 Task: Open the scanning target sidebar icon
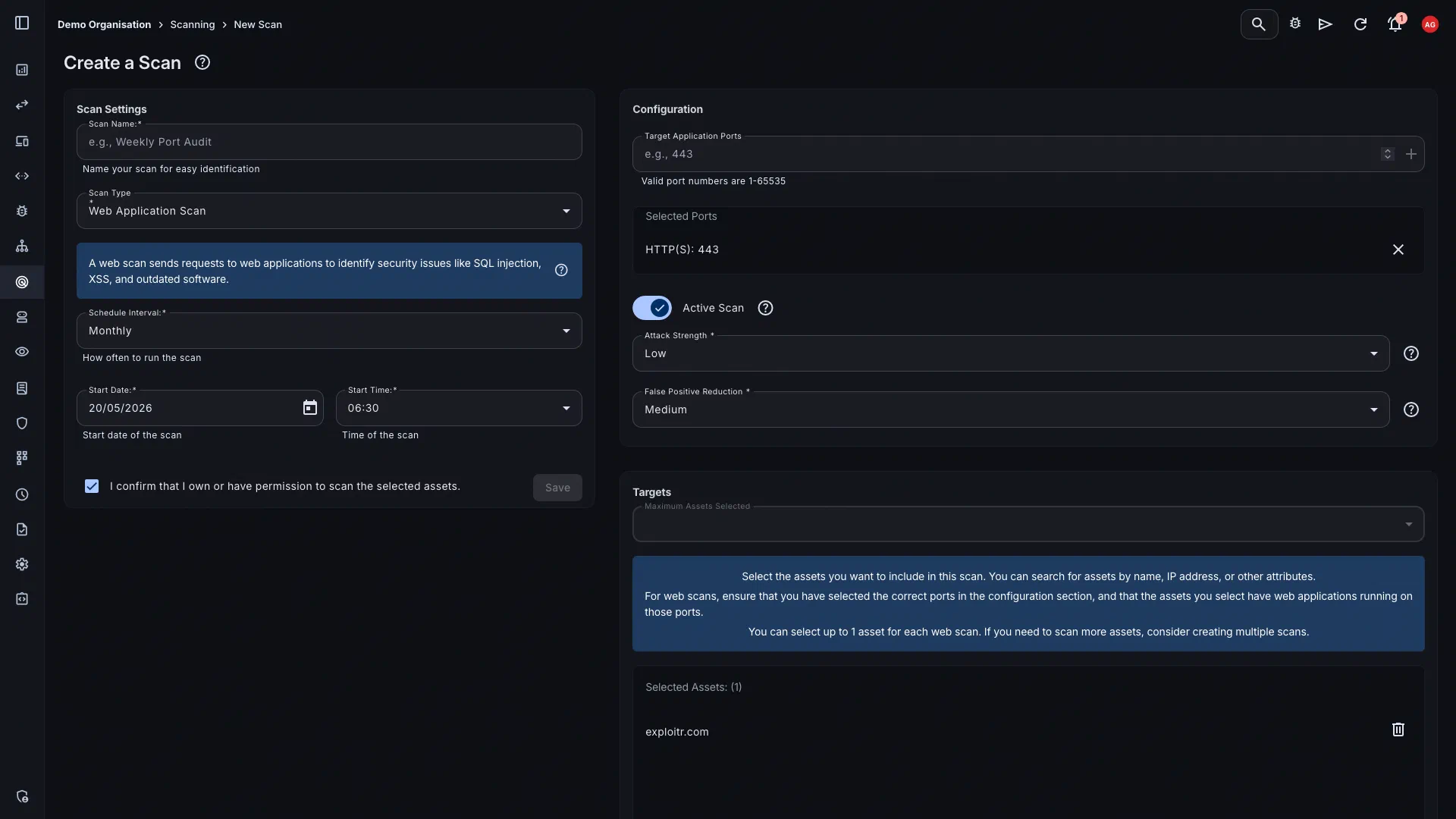click(x=22, y=282)
